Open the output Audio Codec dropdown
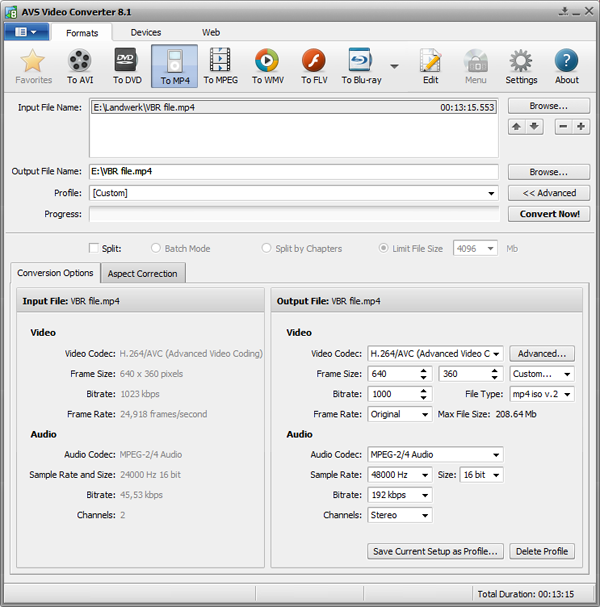Image resolution: width=600 pixels, height=607 pixels. click(x=435, y=454)
